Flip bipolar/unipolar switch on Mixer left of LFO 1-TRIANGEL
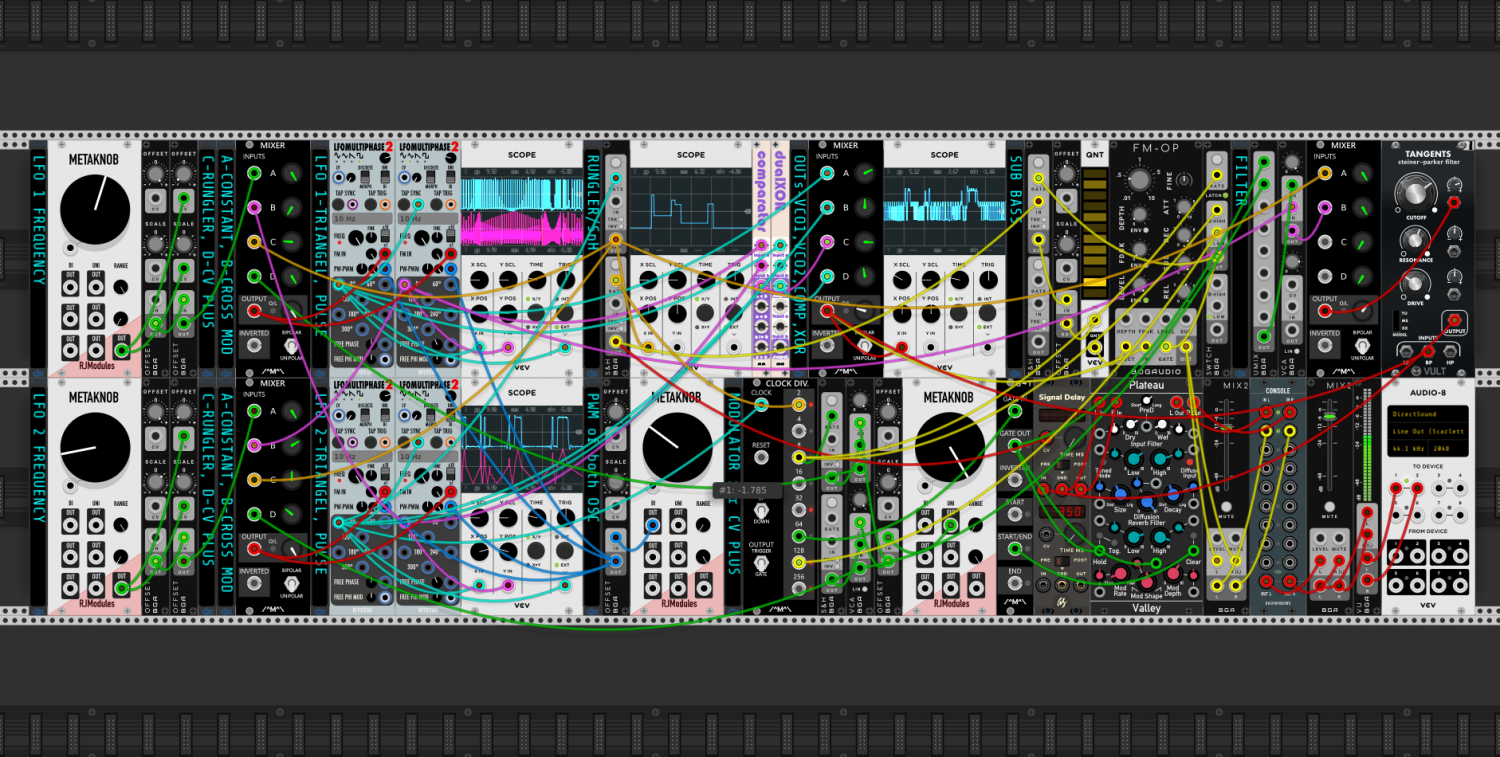The width and height of the screenshot is (1500, 757). [291, 346]
